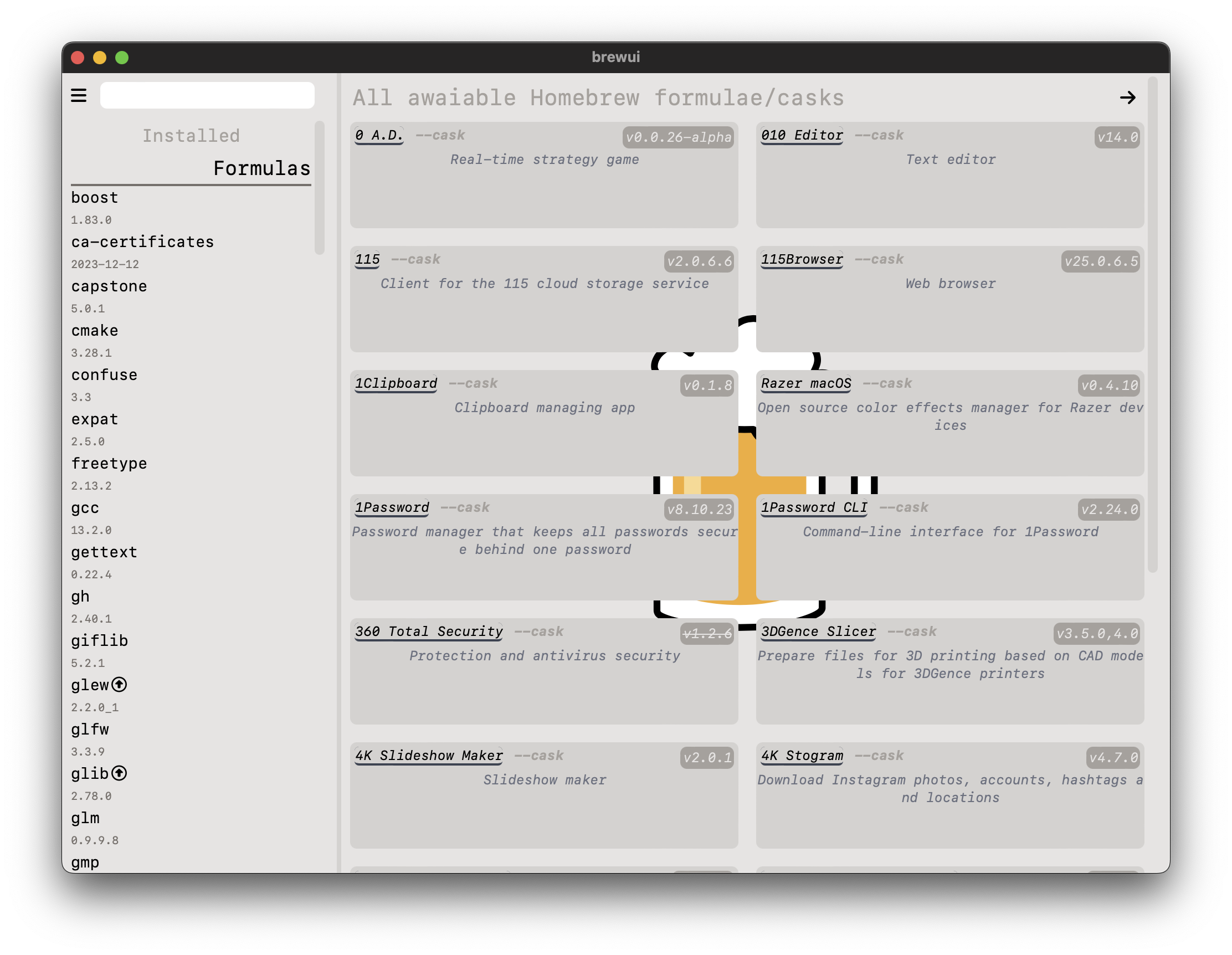Image resolution: width=1232 pixels, height=955 pixels.
Task: Open the 1Clipboard cask link
Action: tap(396, 383)
